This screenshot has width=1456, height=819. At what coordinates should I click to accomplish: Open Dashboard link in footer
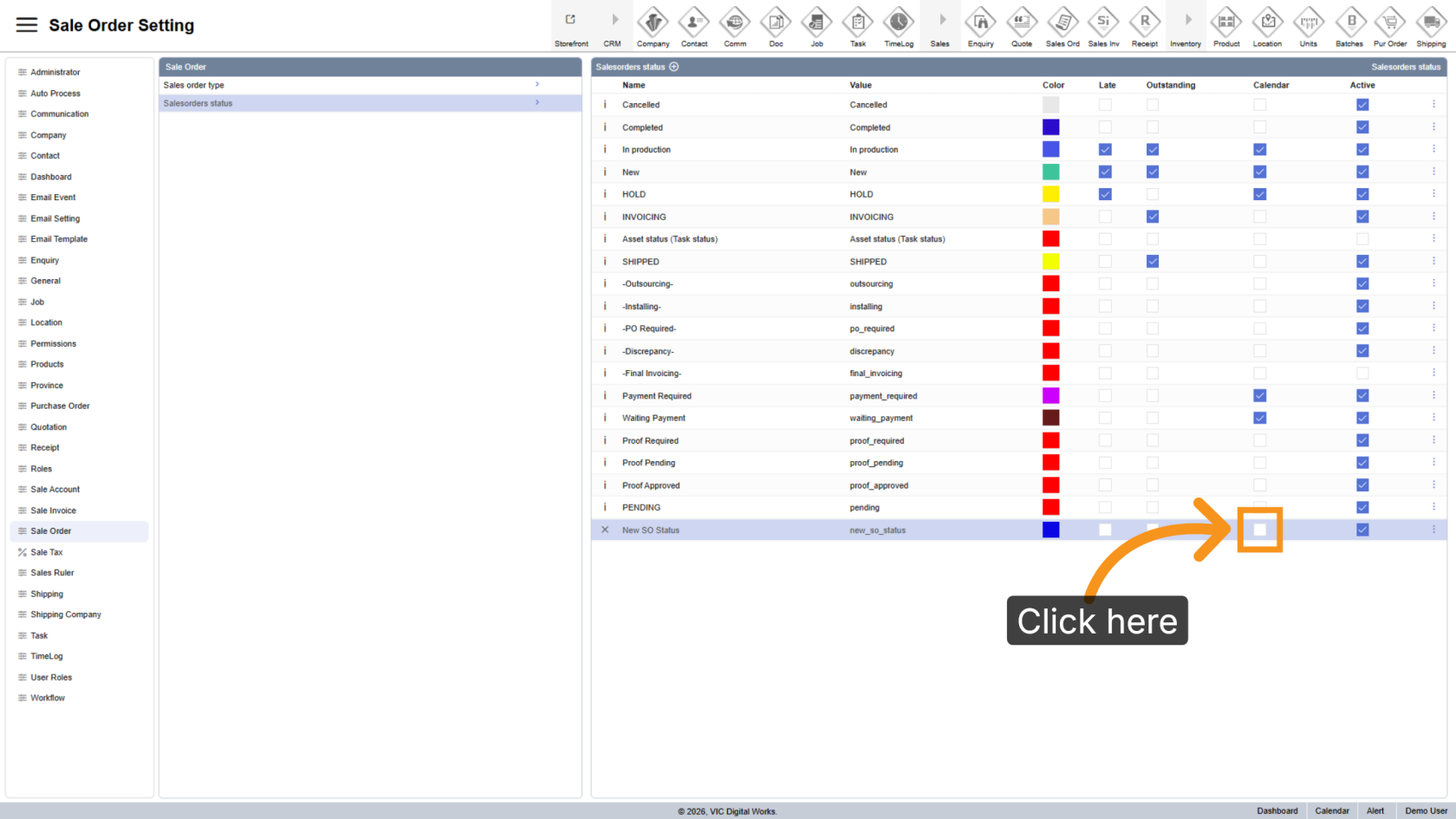1277,811
